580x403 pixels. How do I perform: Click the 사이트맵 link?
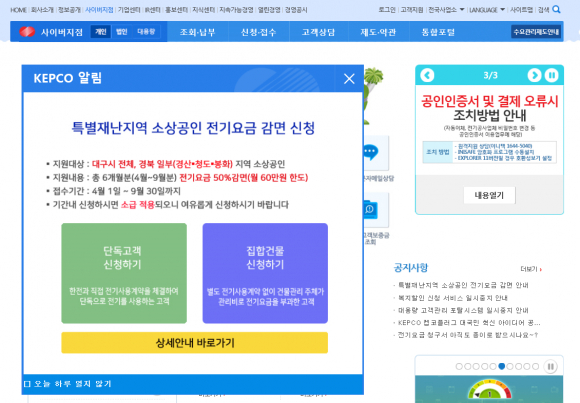point(522,10)
